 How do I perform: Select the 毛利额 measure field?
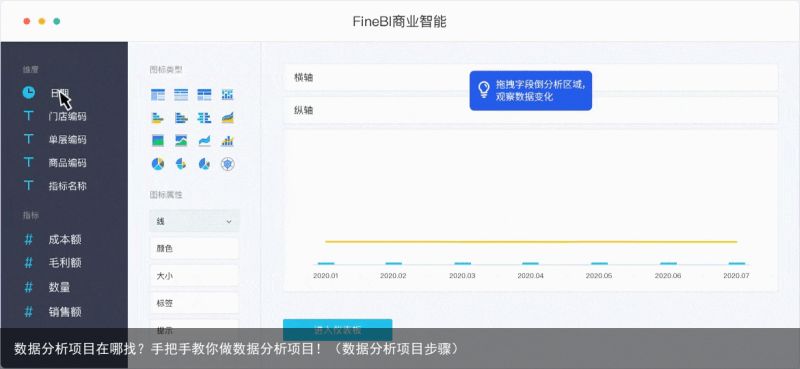pos(65,263)
